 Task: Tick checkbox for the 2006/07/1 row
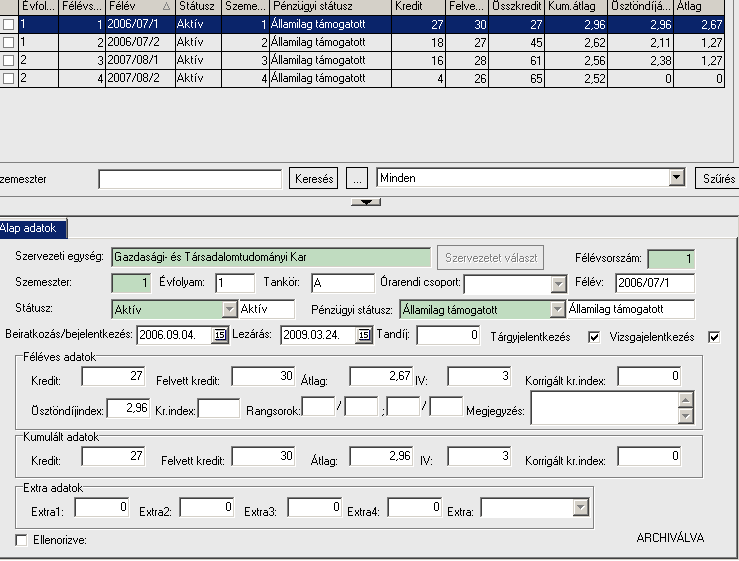[8, 25]
